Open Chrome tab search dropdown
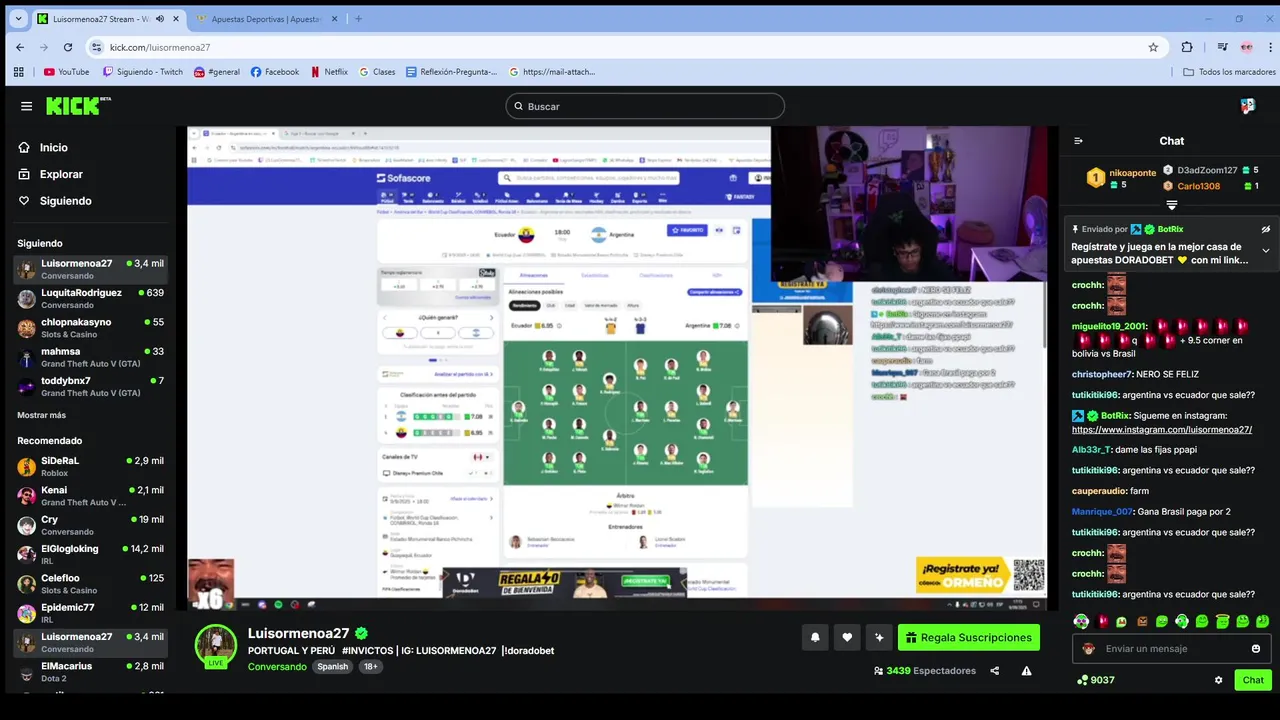 click(x=18, y=18)
